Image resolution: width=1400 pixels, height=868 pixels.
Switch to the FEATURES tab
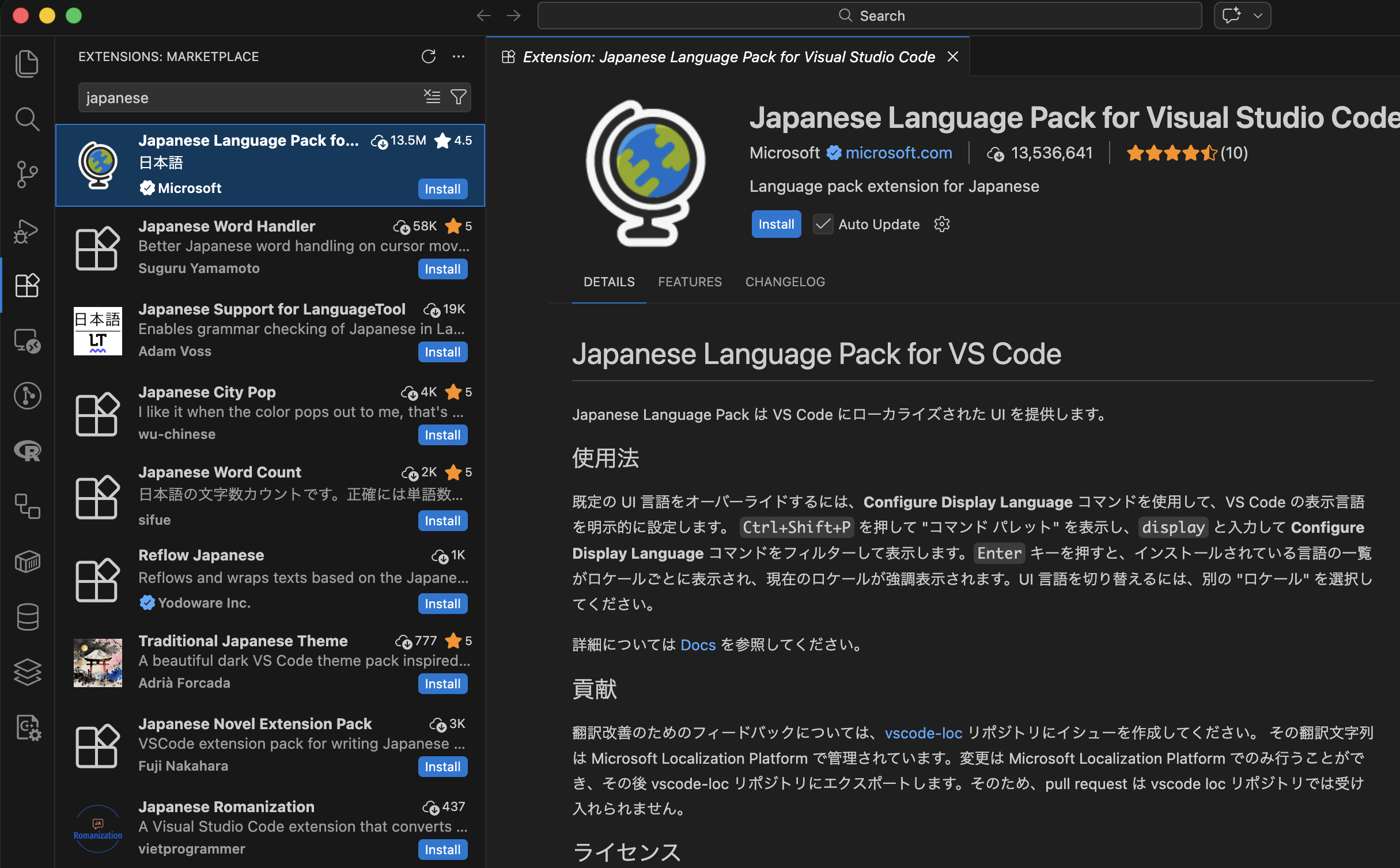pyautogui.click(x=690, y=282)
